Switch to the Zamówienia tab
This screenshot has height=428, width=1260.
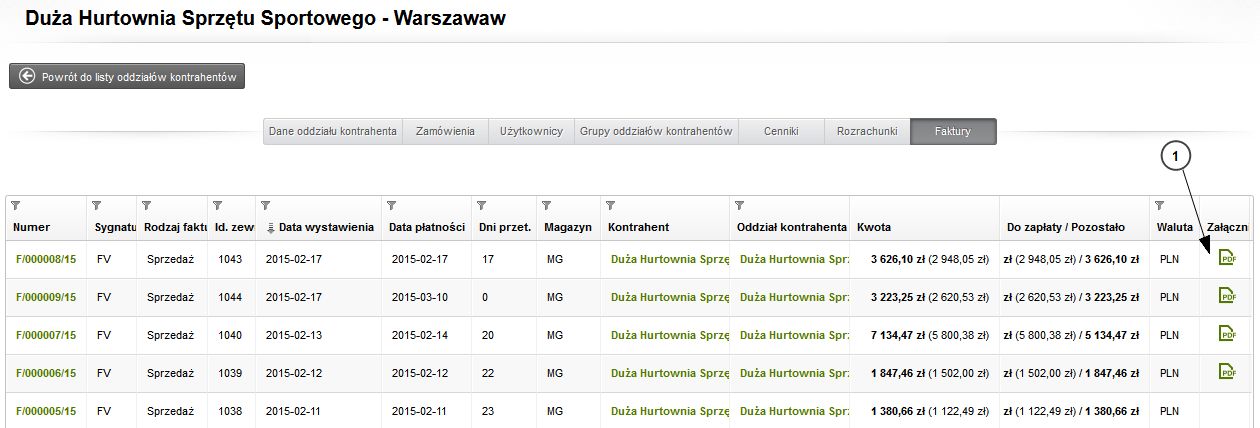445,132
